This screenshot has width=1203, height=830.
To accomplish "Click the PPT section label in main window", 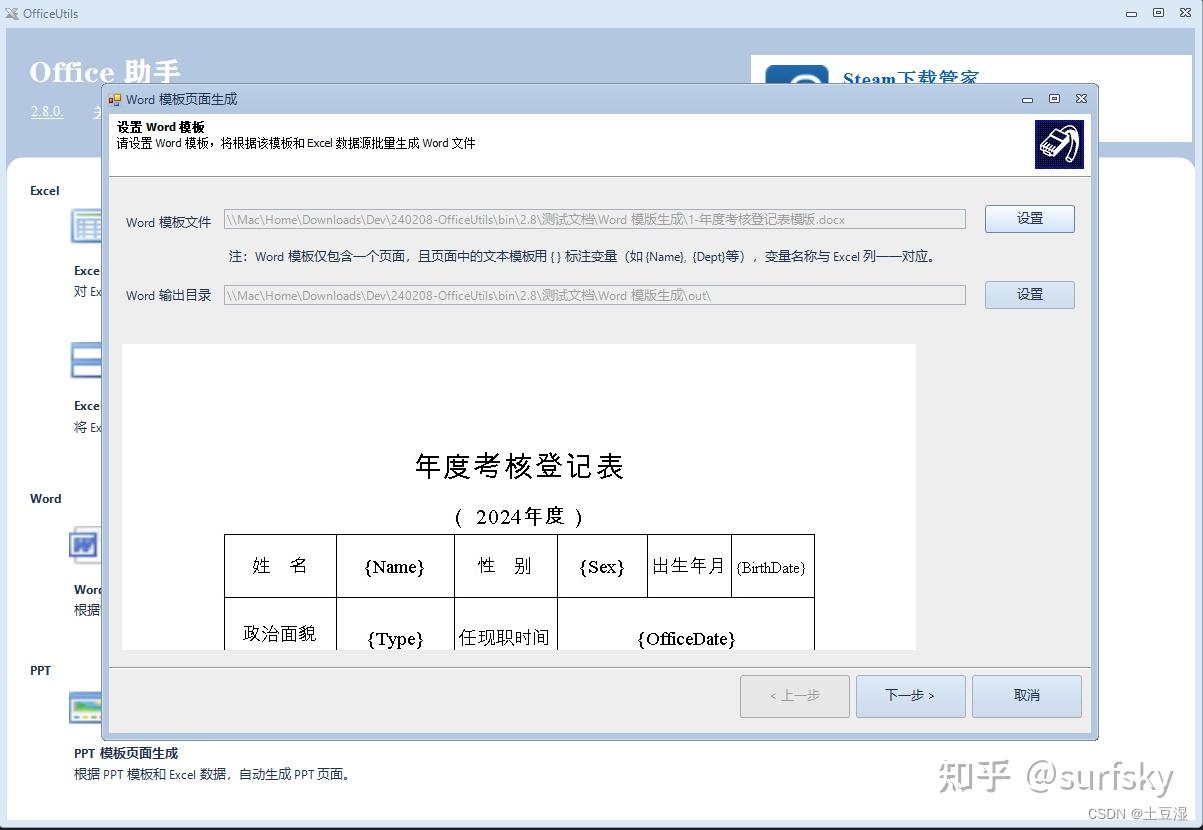I will click(41, 671).
